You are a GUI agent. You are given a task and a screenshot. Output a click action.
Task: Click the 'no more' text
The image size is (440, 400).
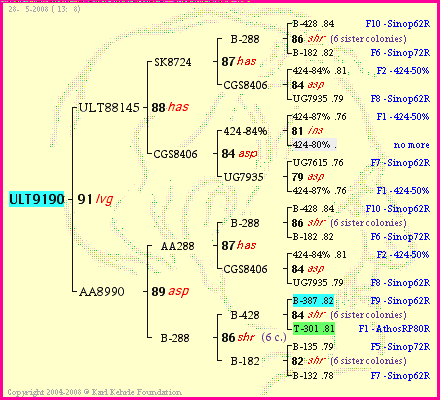(411, 145)
